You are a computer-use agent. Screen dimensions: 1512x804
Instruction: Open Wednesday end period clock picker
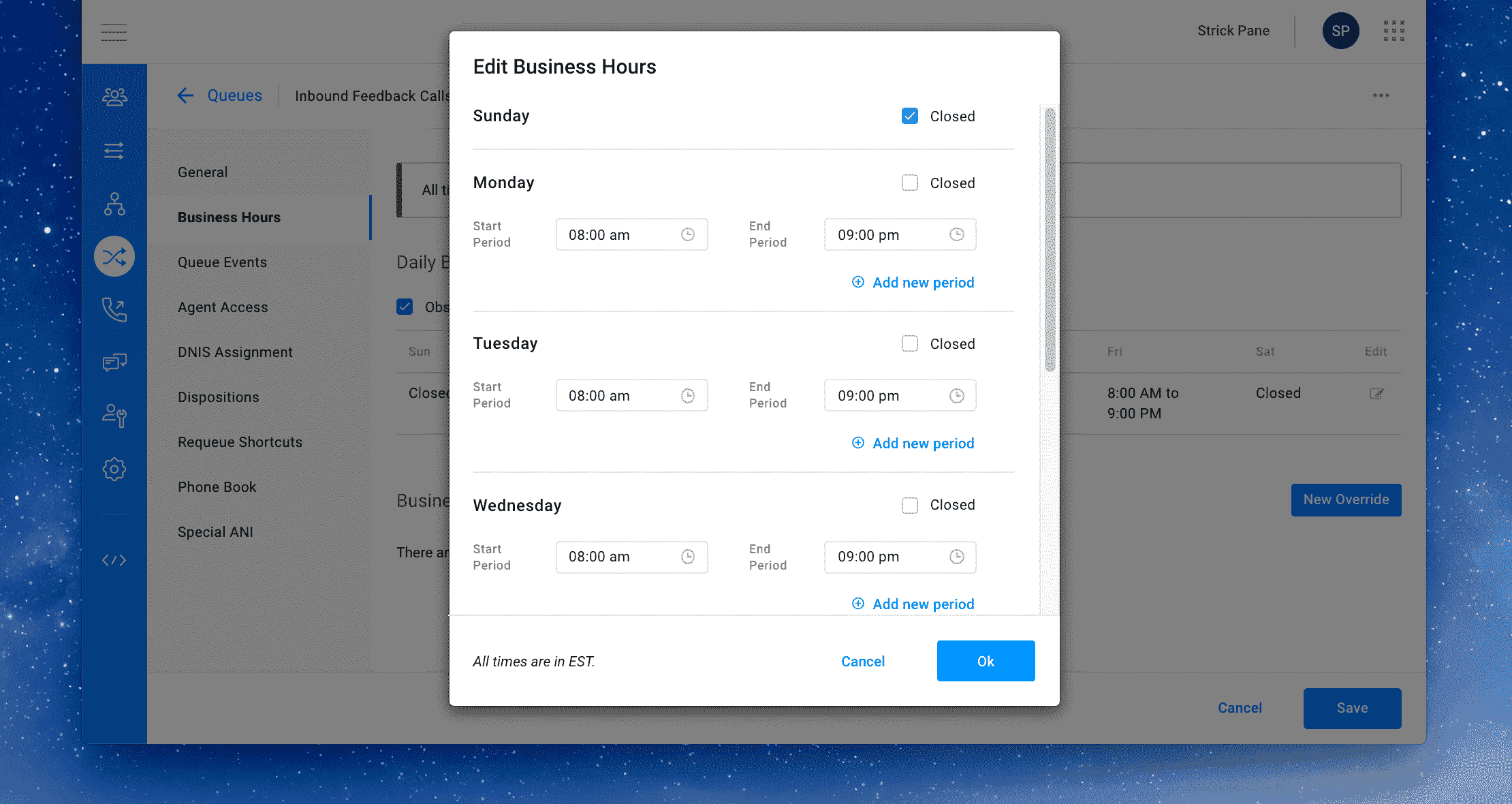tap(957, 557)
